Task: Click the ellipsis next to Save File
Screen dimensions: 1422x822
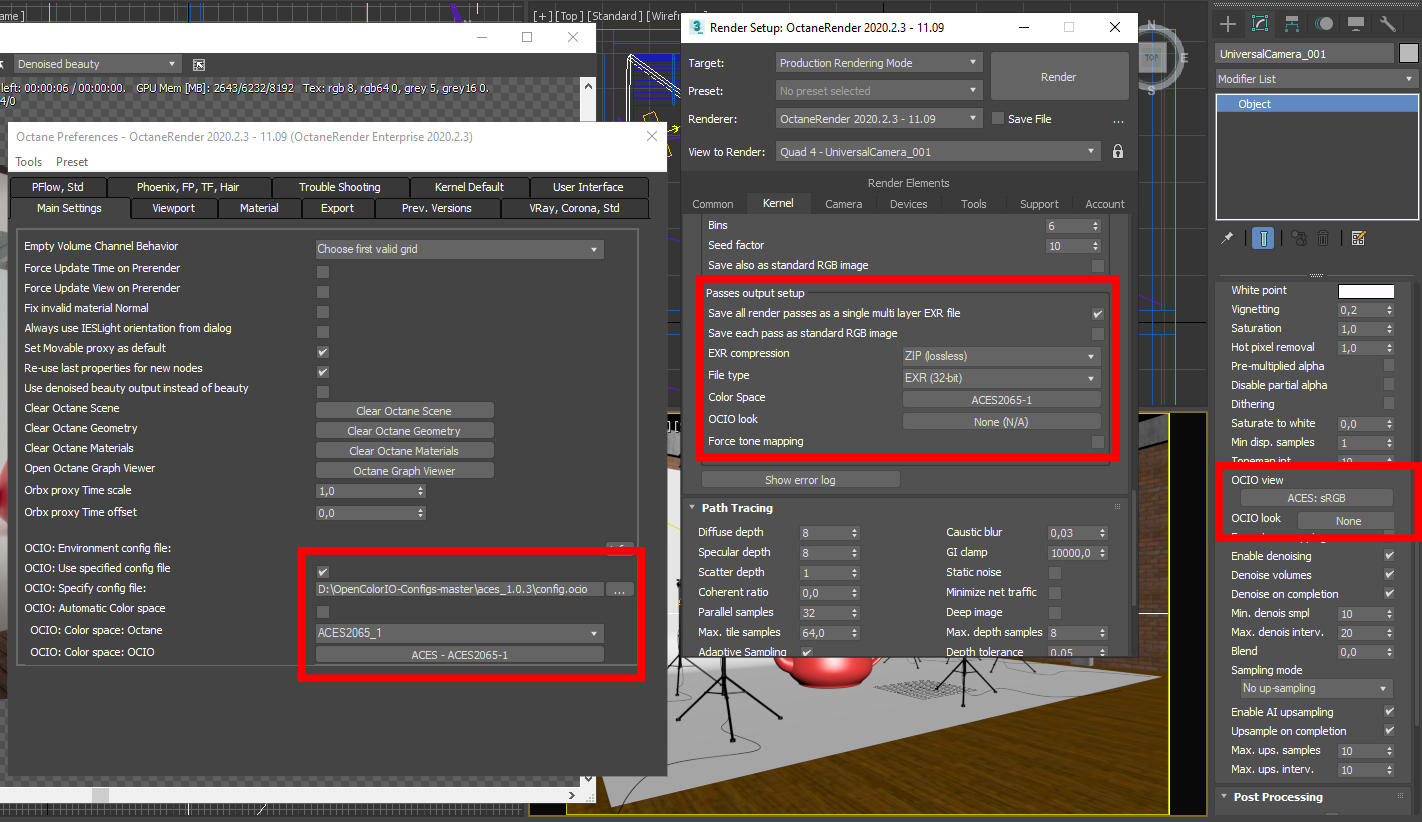Action: [x=1118, y=119]
